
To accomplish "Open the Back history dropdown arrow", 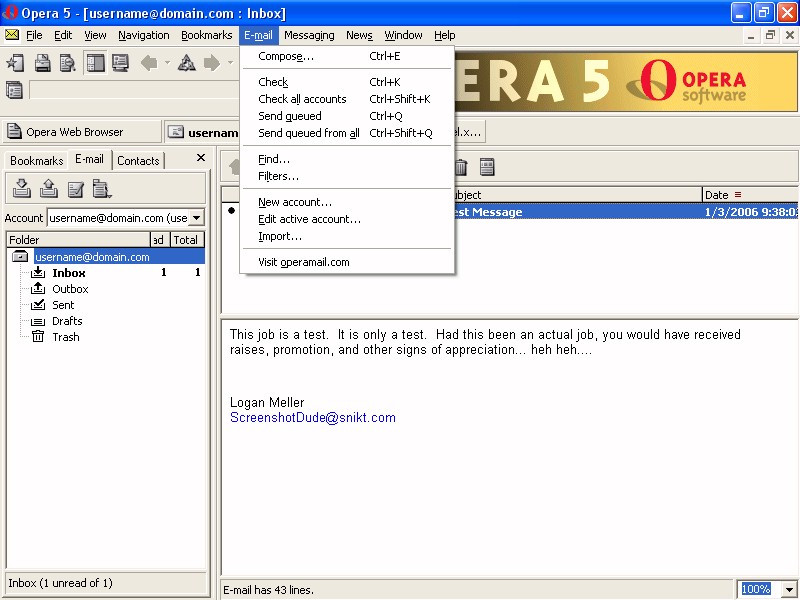I will point(167,63).
